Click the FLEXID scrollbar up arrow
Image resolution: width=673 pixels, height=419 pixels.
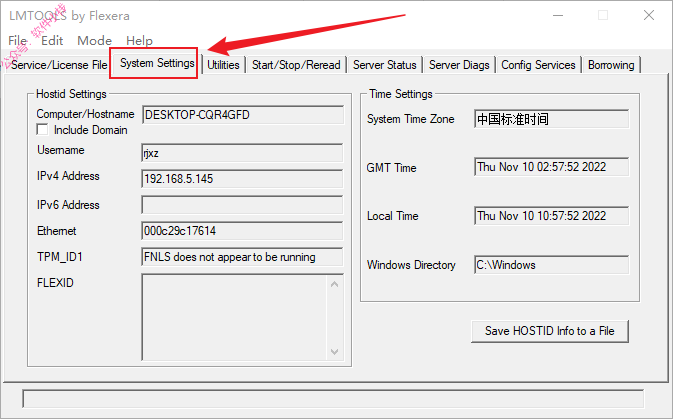coord(335,284)
